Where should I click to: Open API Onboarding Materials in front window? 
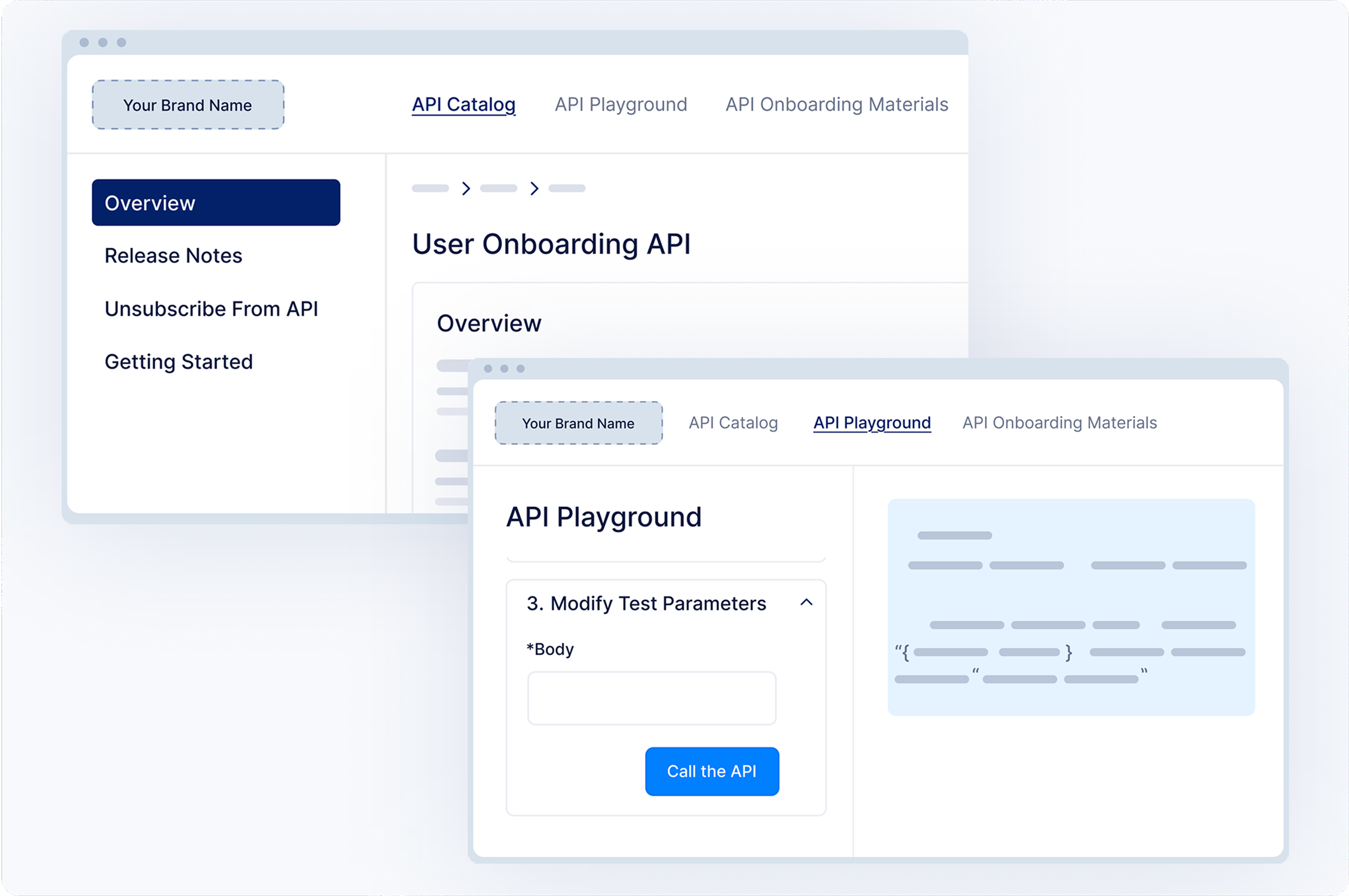1059,423
